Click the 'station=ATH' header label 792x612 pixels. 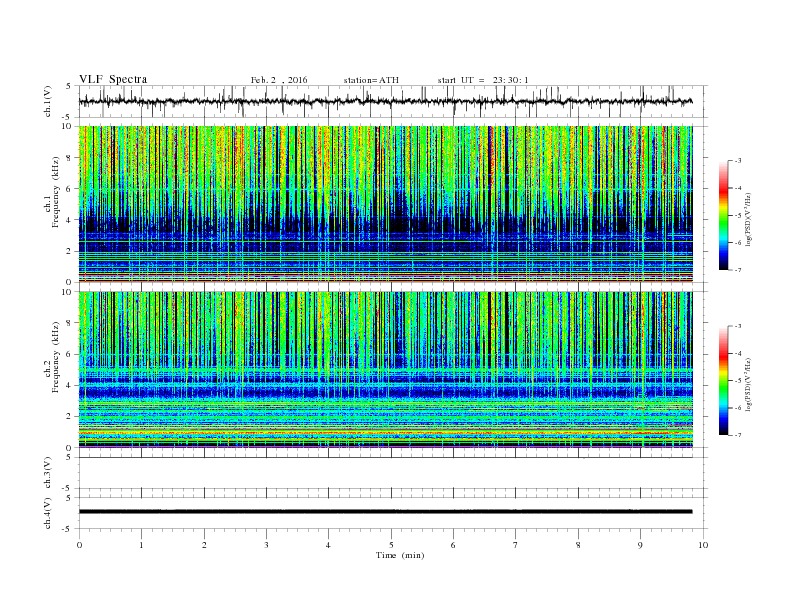point(371,80)
